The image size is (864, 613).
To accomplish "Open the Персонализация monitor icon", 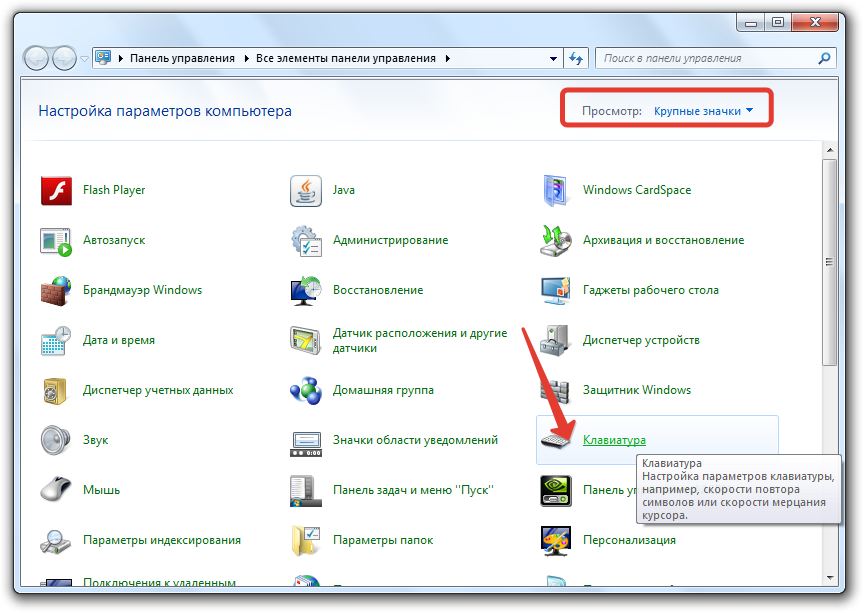I will tap(555, 541).
